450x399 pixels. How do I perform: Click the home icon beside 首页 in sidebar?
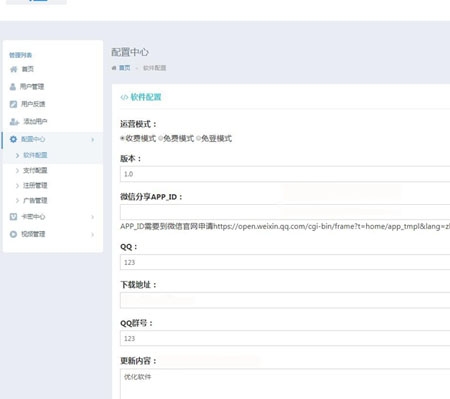(x=13, y=69)
